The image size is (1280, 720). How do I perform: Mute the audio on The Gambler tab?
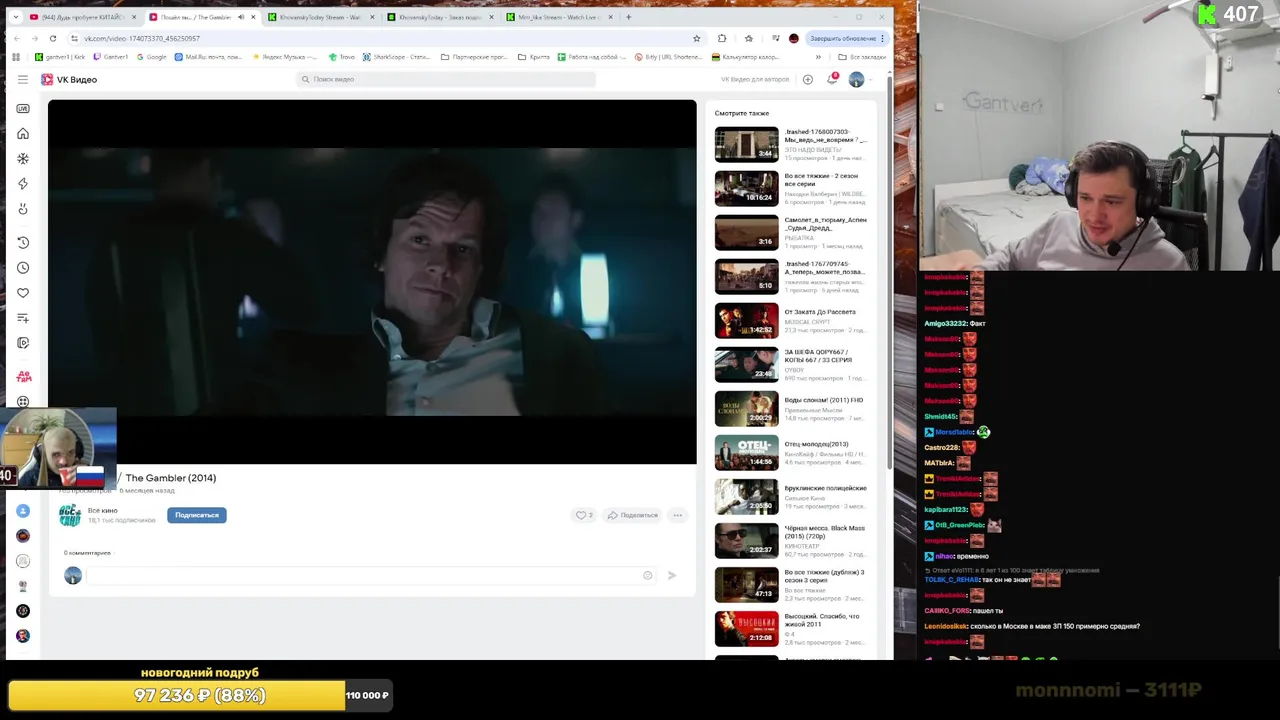[241, 17]
